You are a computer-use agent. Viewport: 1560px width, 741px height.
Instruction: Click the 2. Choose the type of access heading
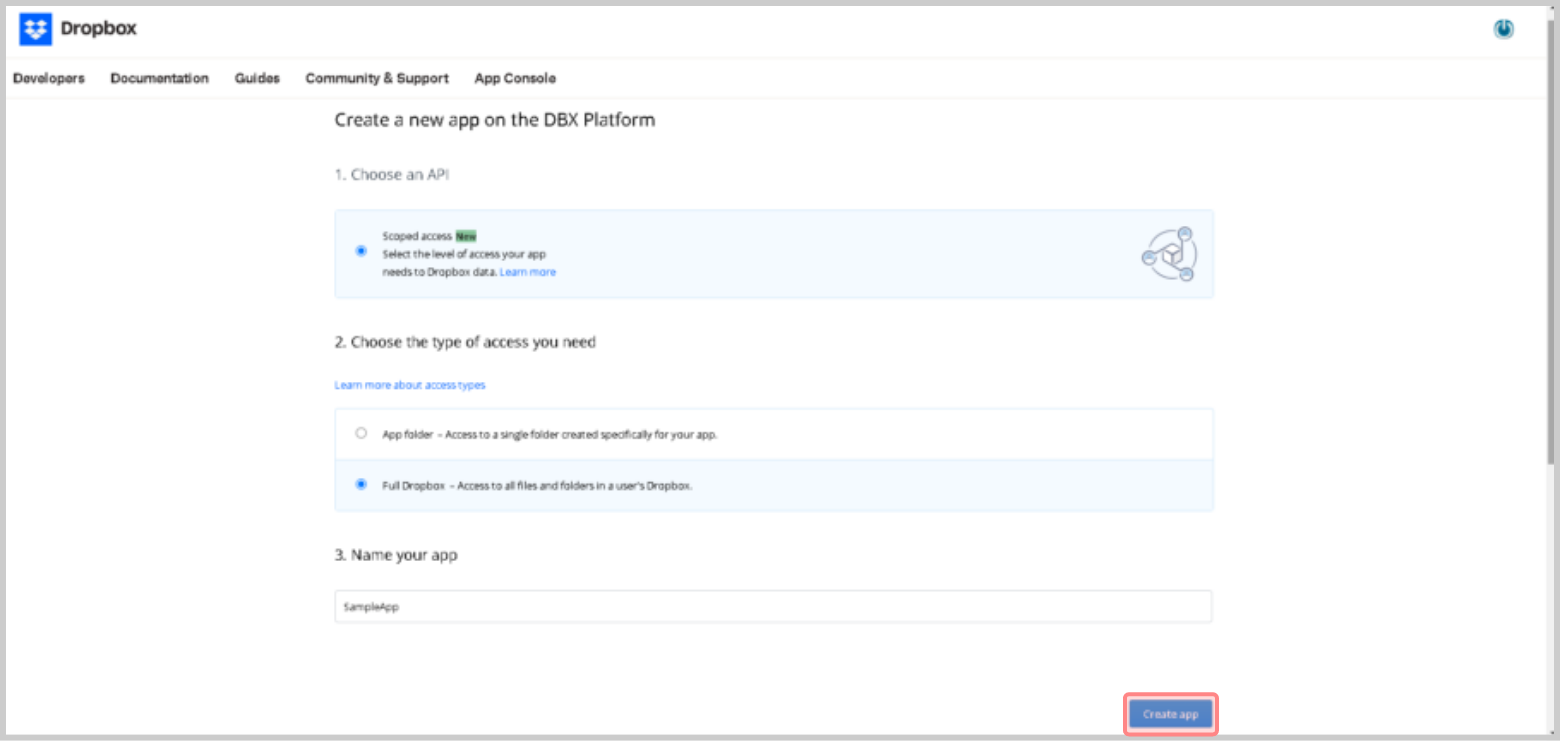(x=465, y=342)
